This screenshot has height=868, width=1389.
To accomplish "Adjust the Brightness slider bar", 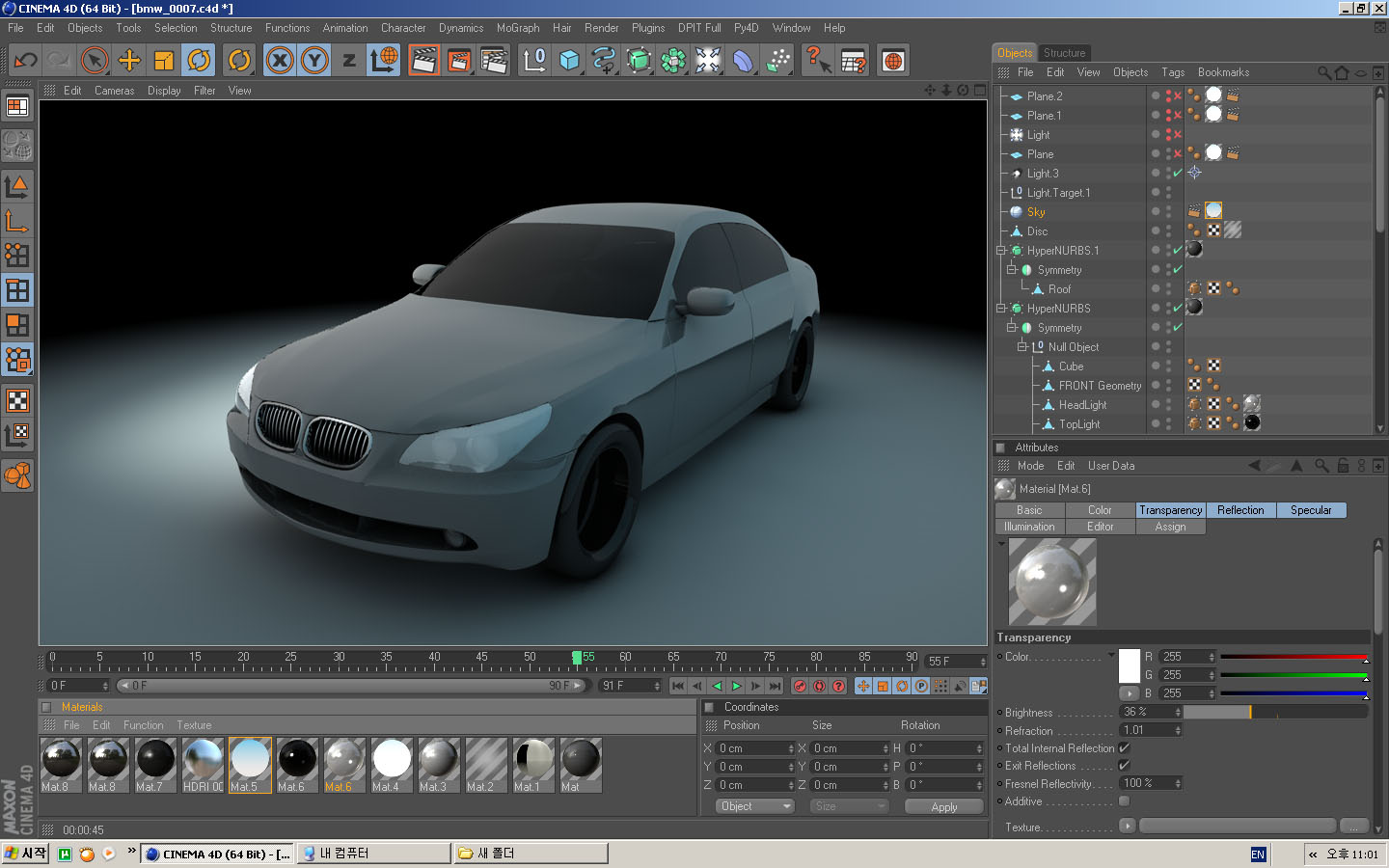I will 1275,712.
